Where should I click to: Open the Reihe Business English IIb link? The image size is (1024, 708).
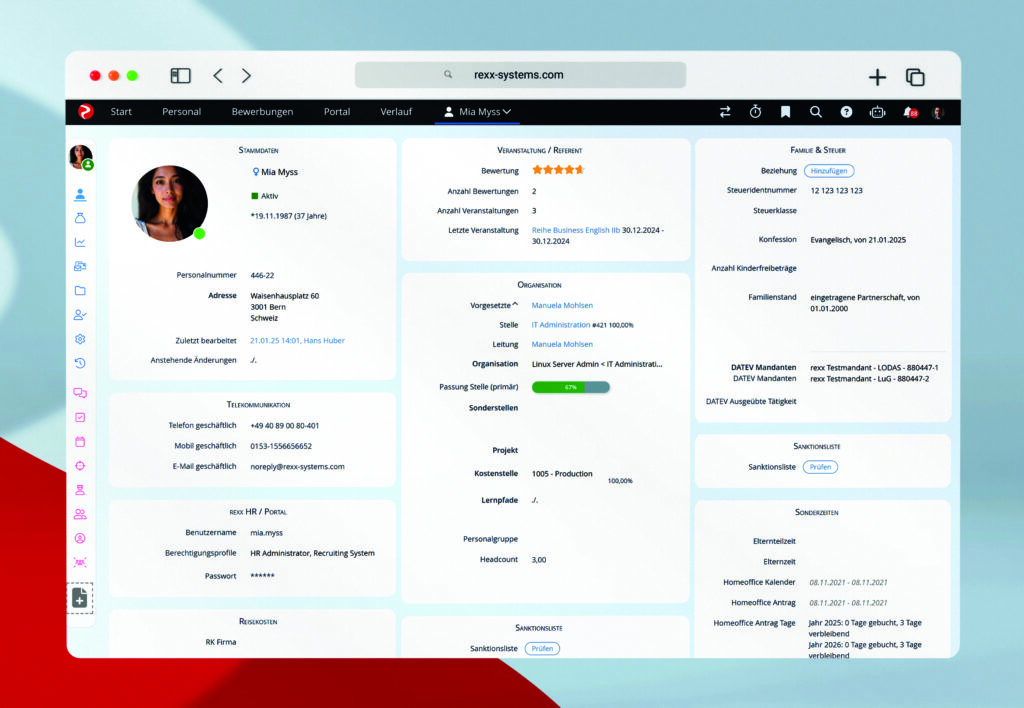coord(575,230)
